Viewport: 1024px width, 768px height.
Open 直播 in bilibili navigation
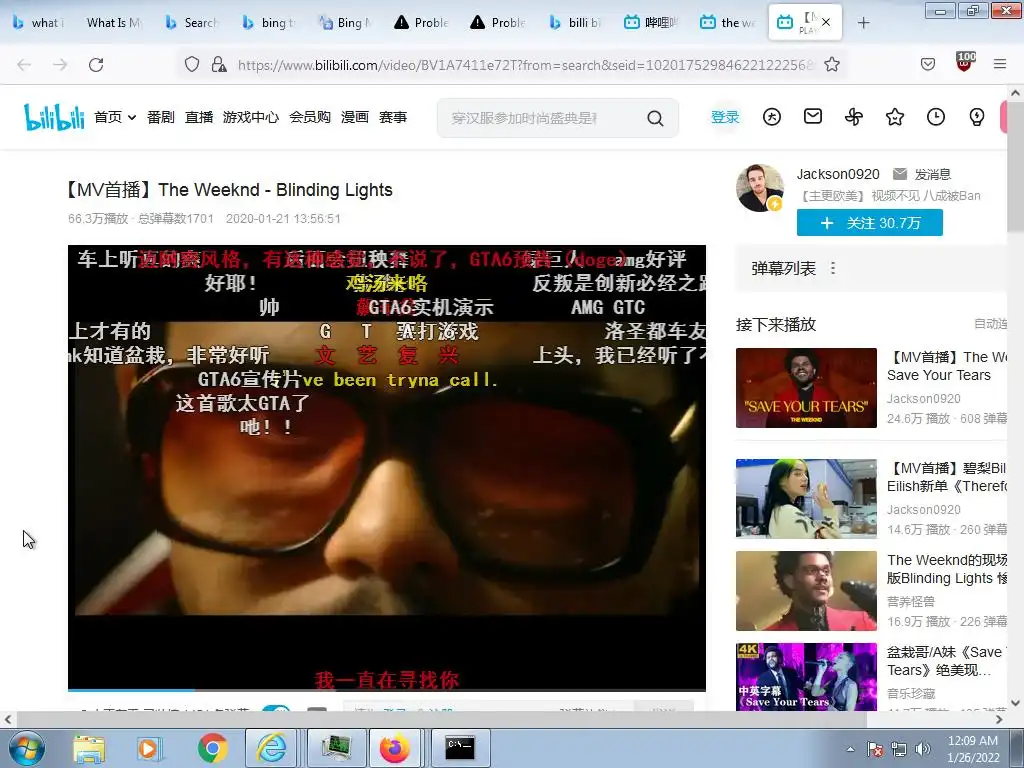point(199,117)
